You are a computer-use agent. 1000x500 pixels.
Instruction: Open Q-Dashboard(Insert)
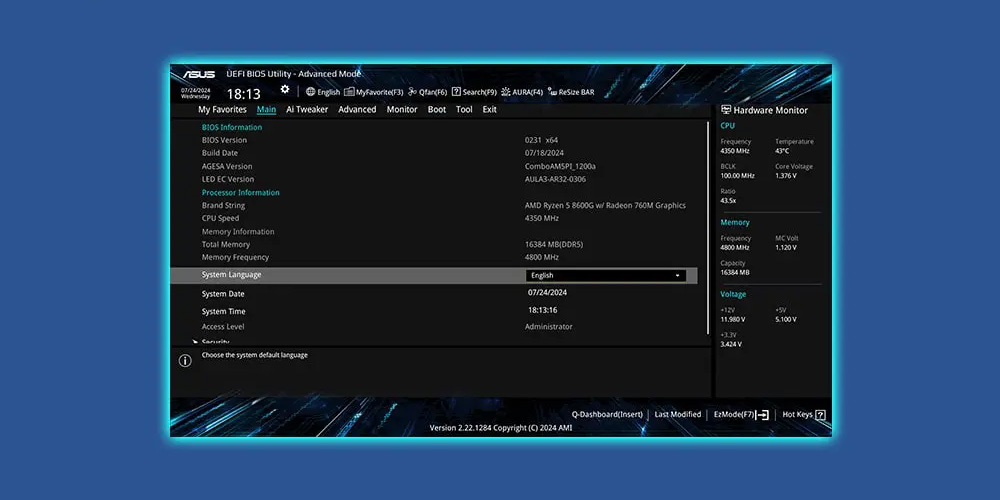pos(607,414)
